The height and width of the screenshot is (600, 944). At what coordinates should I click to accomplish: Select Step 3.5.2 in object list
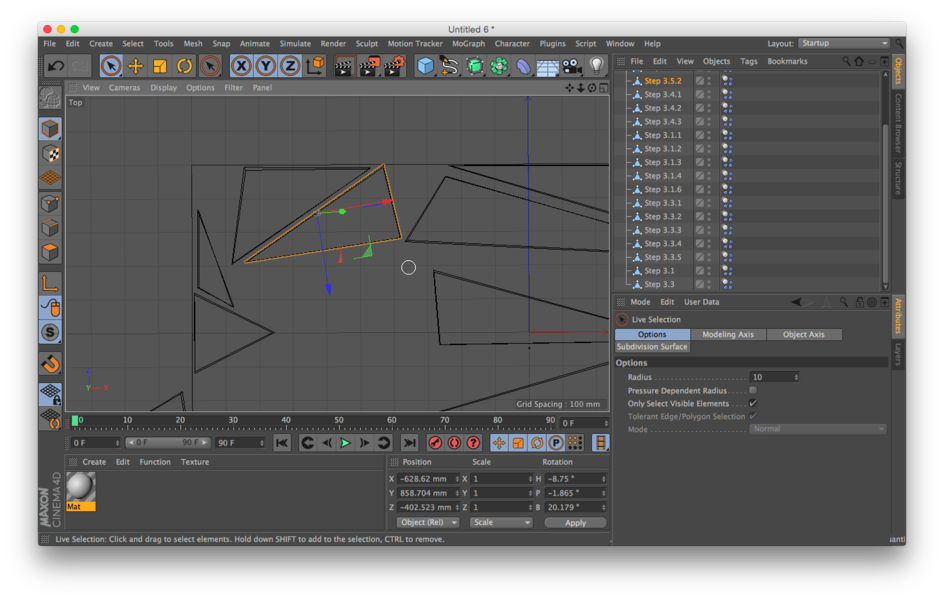pyautogui.click(x=663, y=81)
